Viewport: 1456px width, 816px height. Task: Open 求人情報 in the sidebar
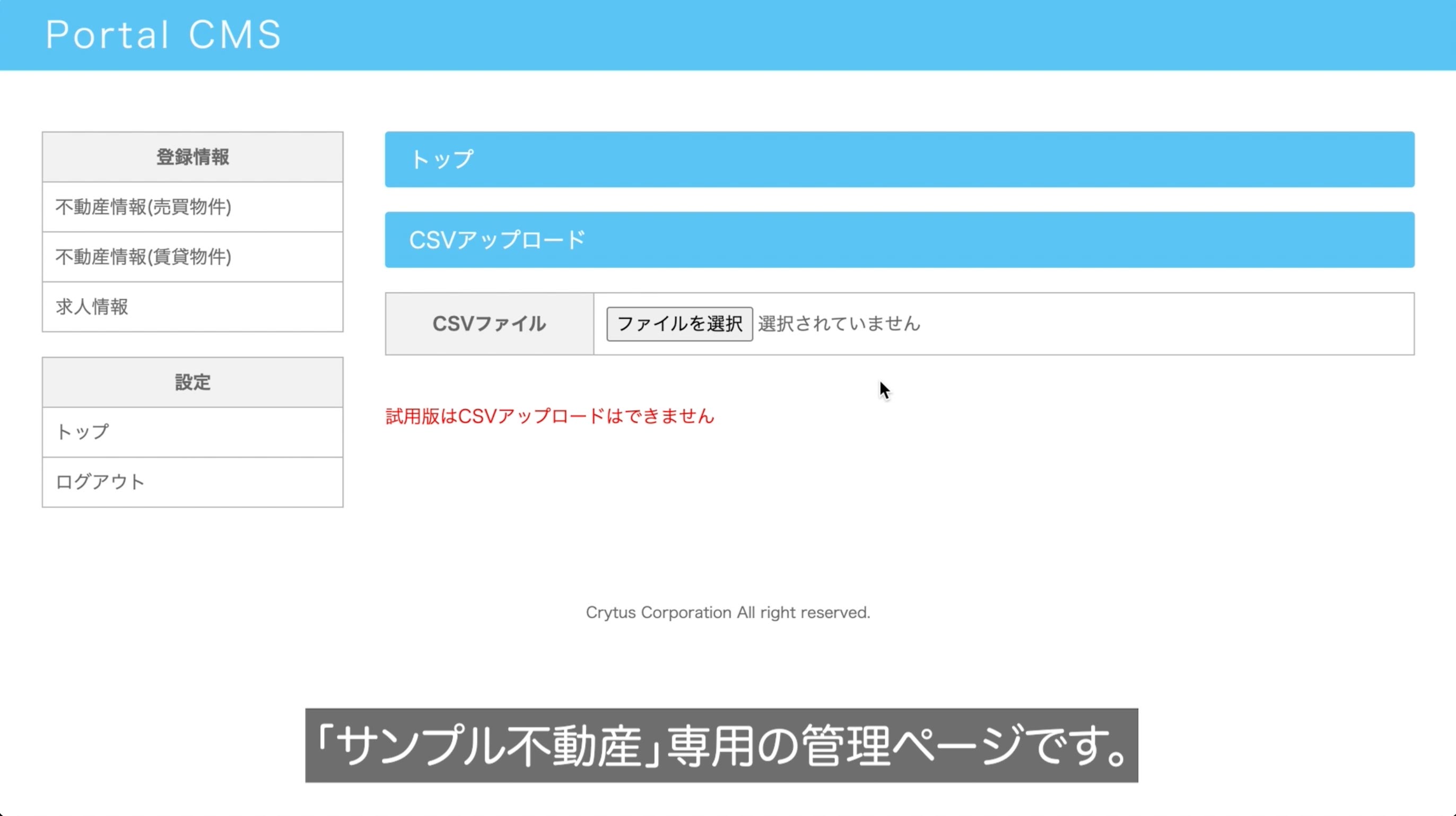click(x=92, y=307)
